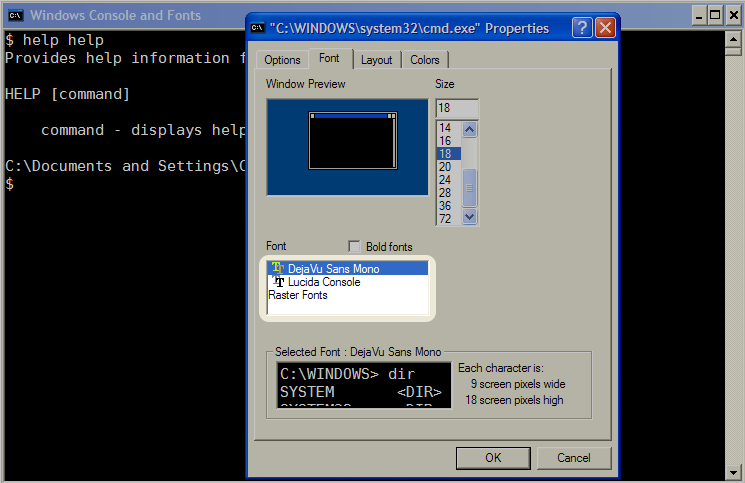This screenshot has width=745, height=483.
Task: Click console scrollbar up arrow
Action: (x=733, y=39)
